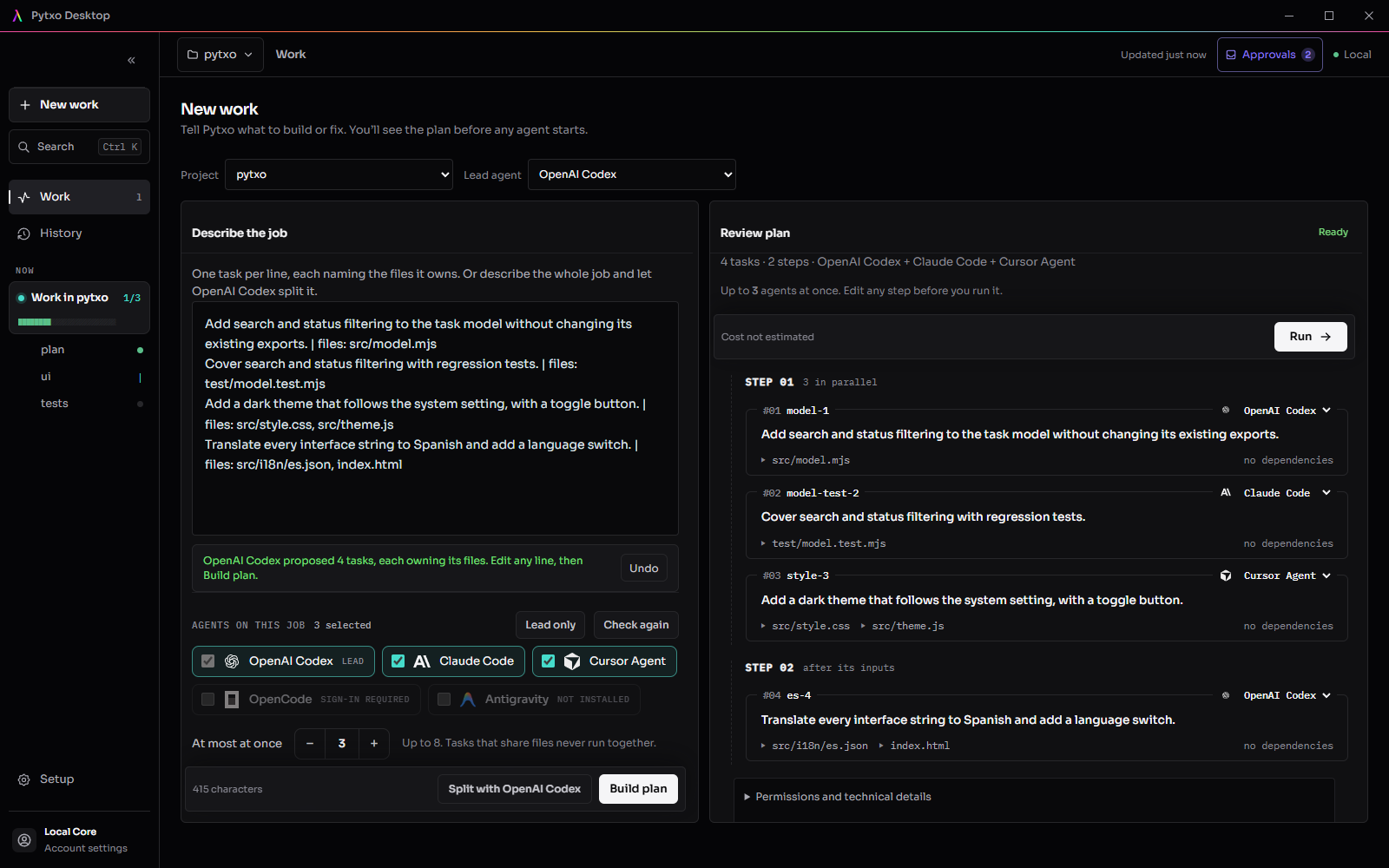Click the Work in pytxo progress bar
1389x868 pixels.
coord(67,322)
